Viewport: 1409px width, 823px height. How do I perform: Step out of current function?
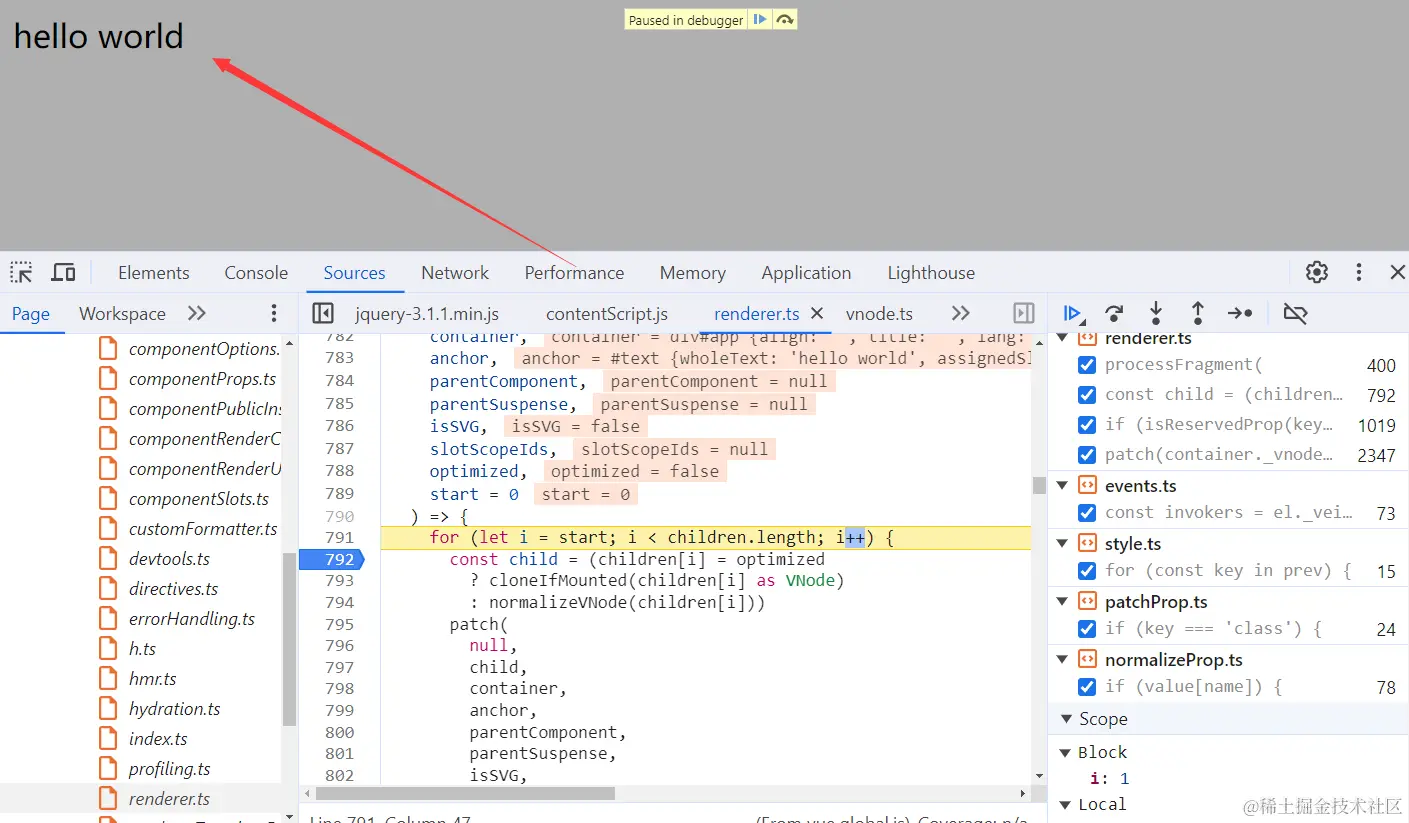1197,313
